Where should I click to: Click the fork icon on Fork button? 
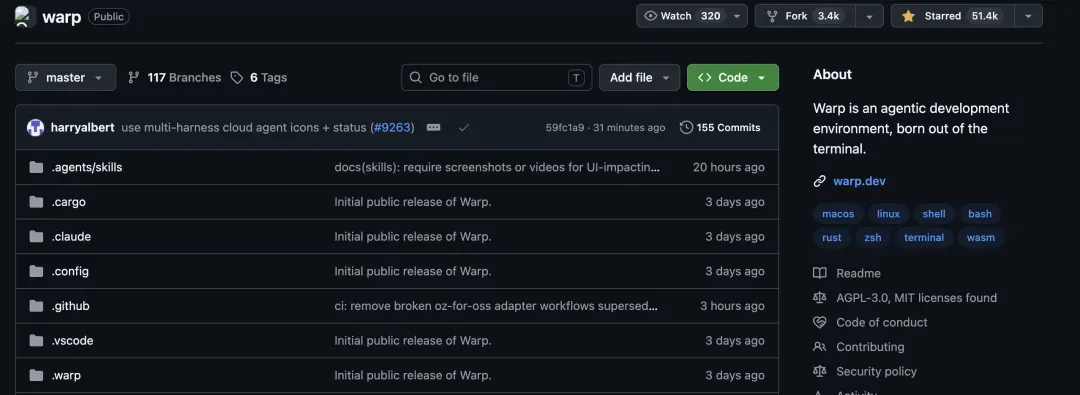tap(772, 16)
